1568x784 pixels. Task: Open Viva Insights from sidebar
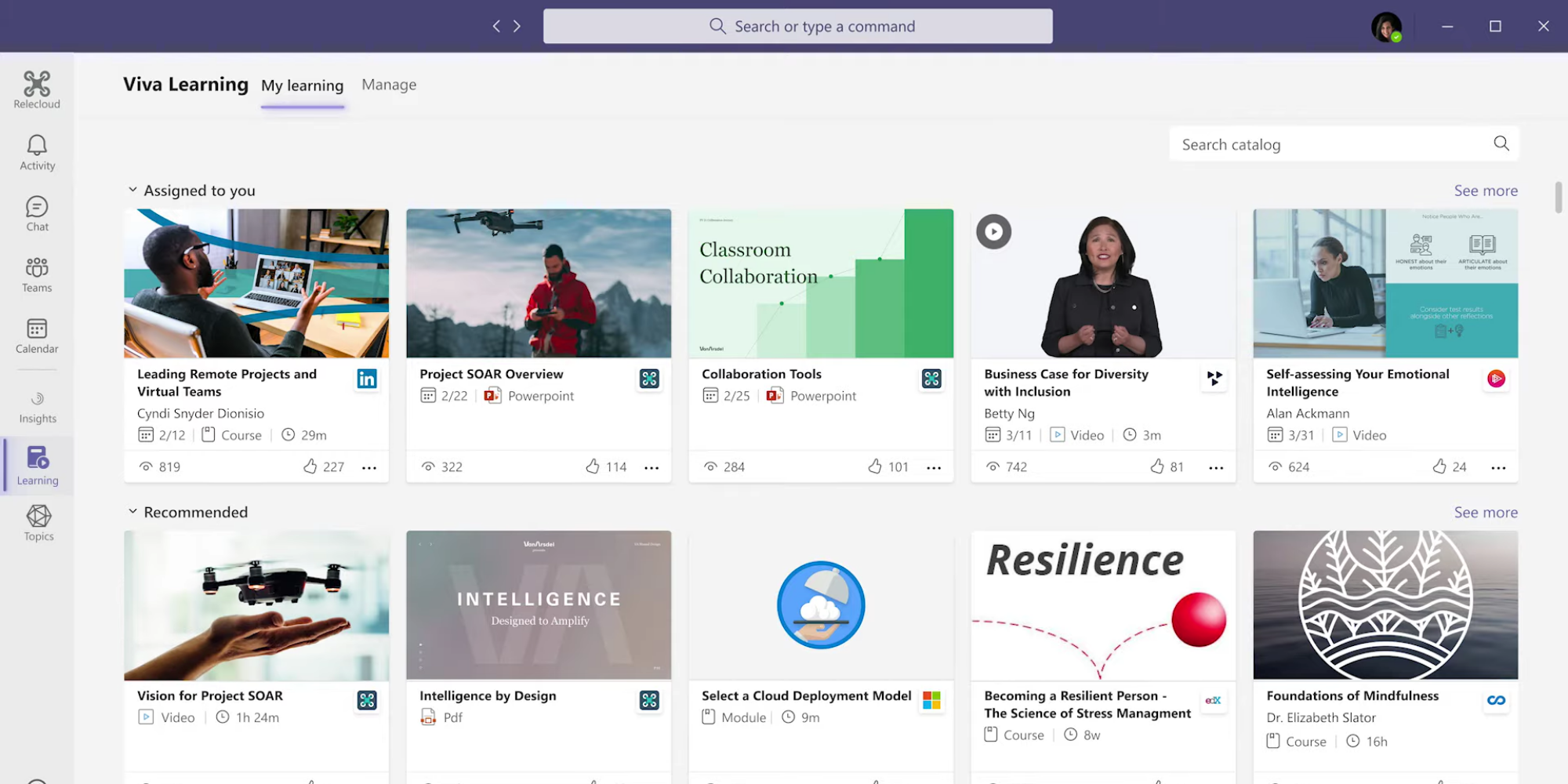tap(37, 406)
